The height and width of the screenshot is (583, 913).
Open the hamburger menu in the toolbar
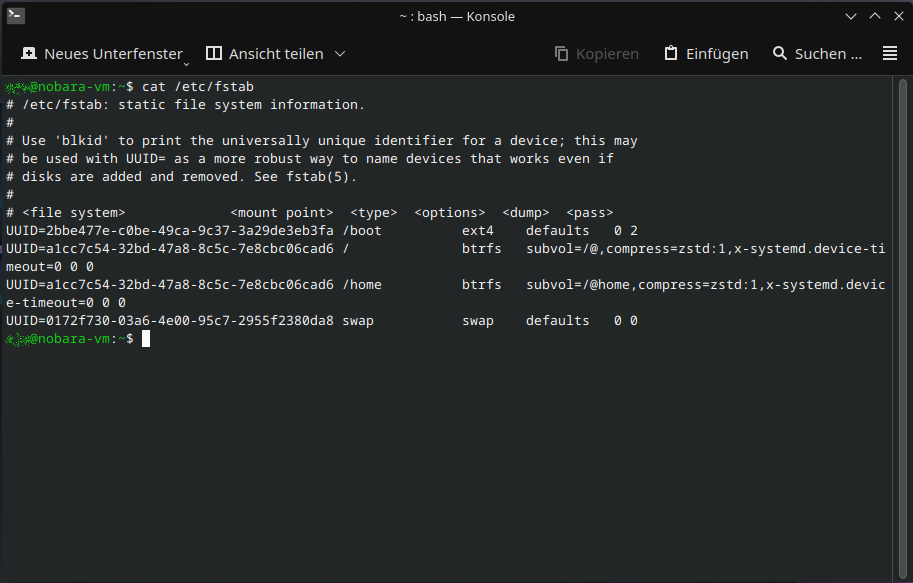pyautogui.click(x=890, y=54)
